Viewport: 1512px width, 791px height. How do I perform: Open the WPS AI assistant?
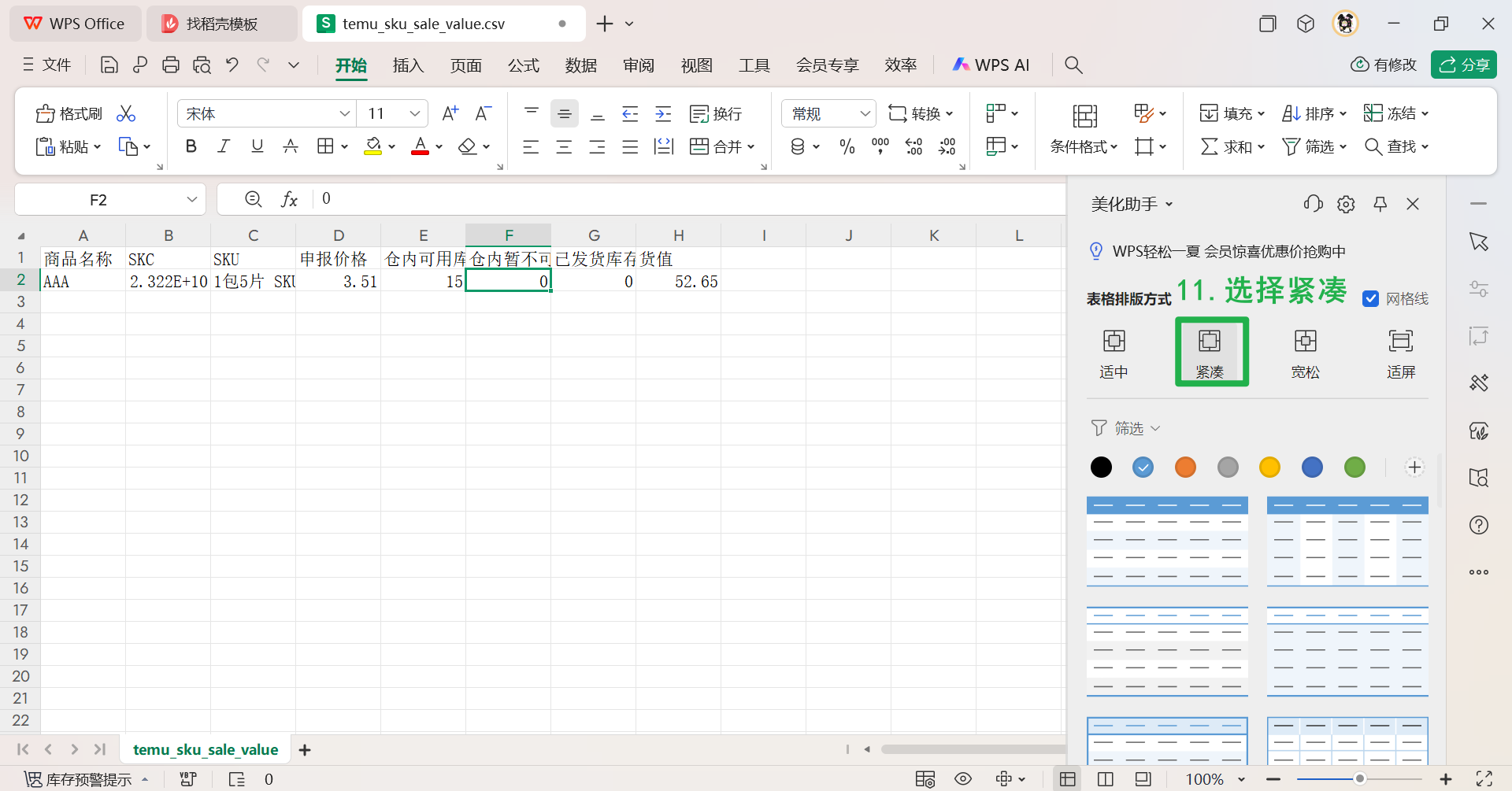tap(991, 65)
